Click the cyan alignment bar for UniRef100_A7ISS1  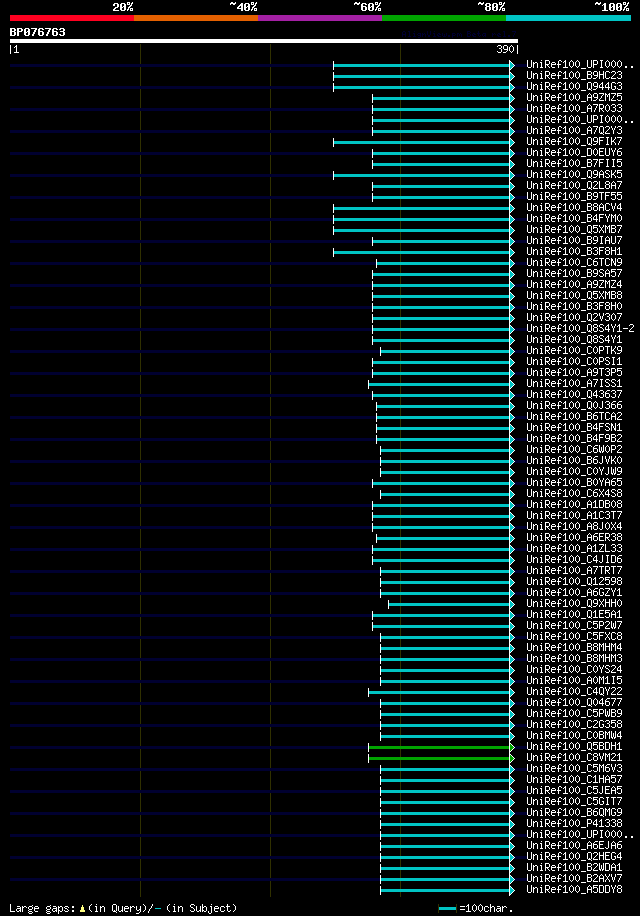tap(441, 384)
